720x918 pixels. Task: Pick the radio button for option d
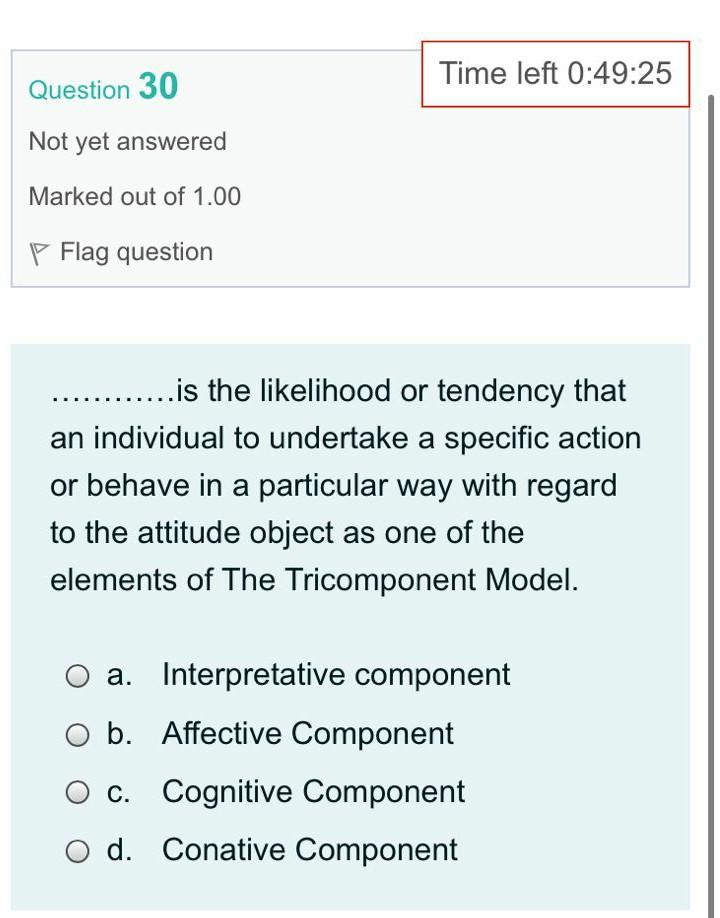tap(78, 852)
